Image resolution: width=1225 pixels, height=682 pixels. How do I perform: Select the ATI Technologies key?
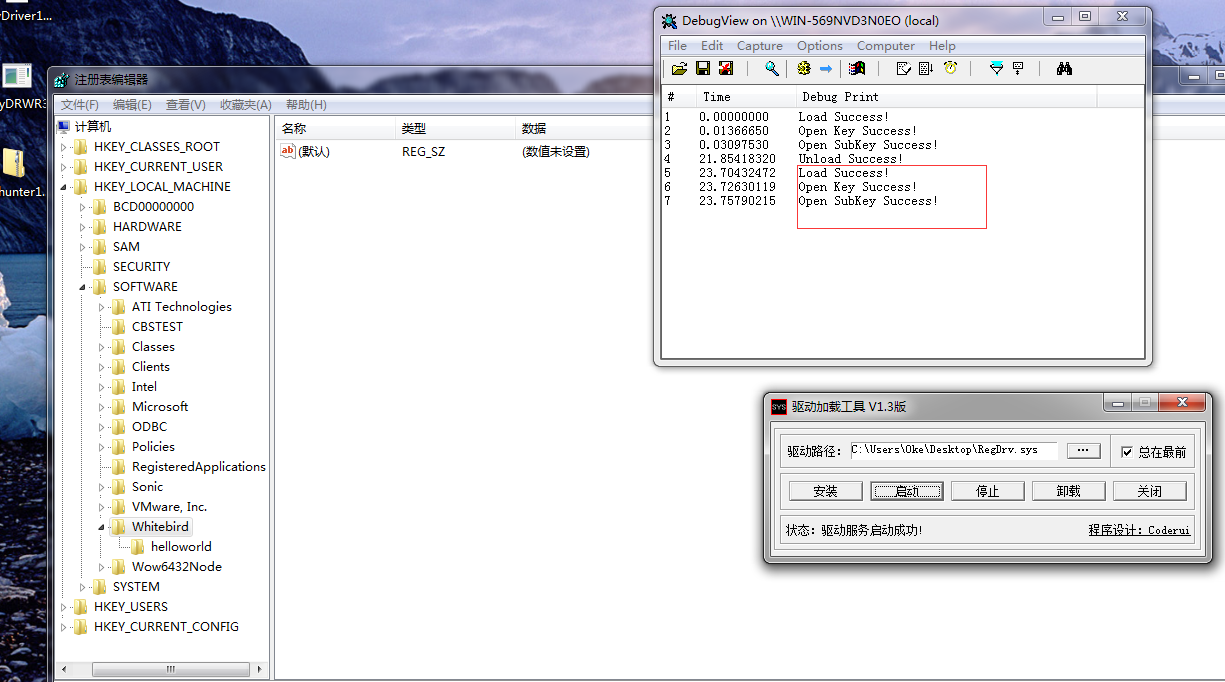181,307
